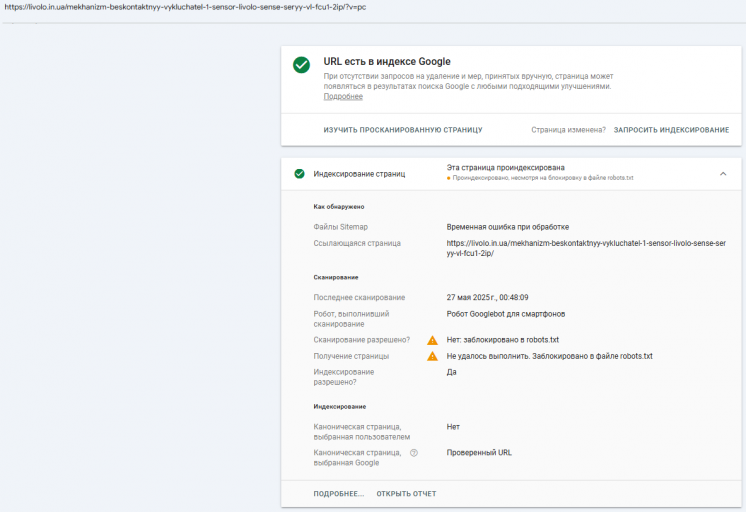Click ОТКРЫТЬ ОТЧЕТ button
This screenshot has height=512, width=746.
coord(406,494)
